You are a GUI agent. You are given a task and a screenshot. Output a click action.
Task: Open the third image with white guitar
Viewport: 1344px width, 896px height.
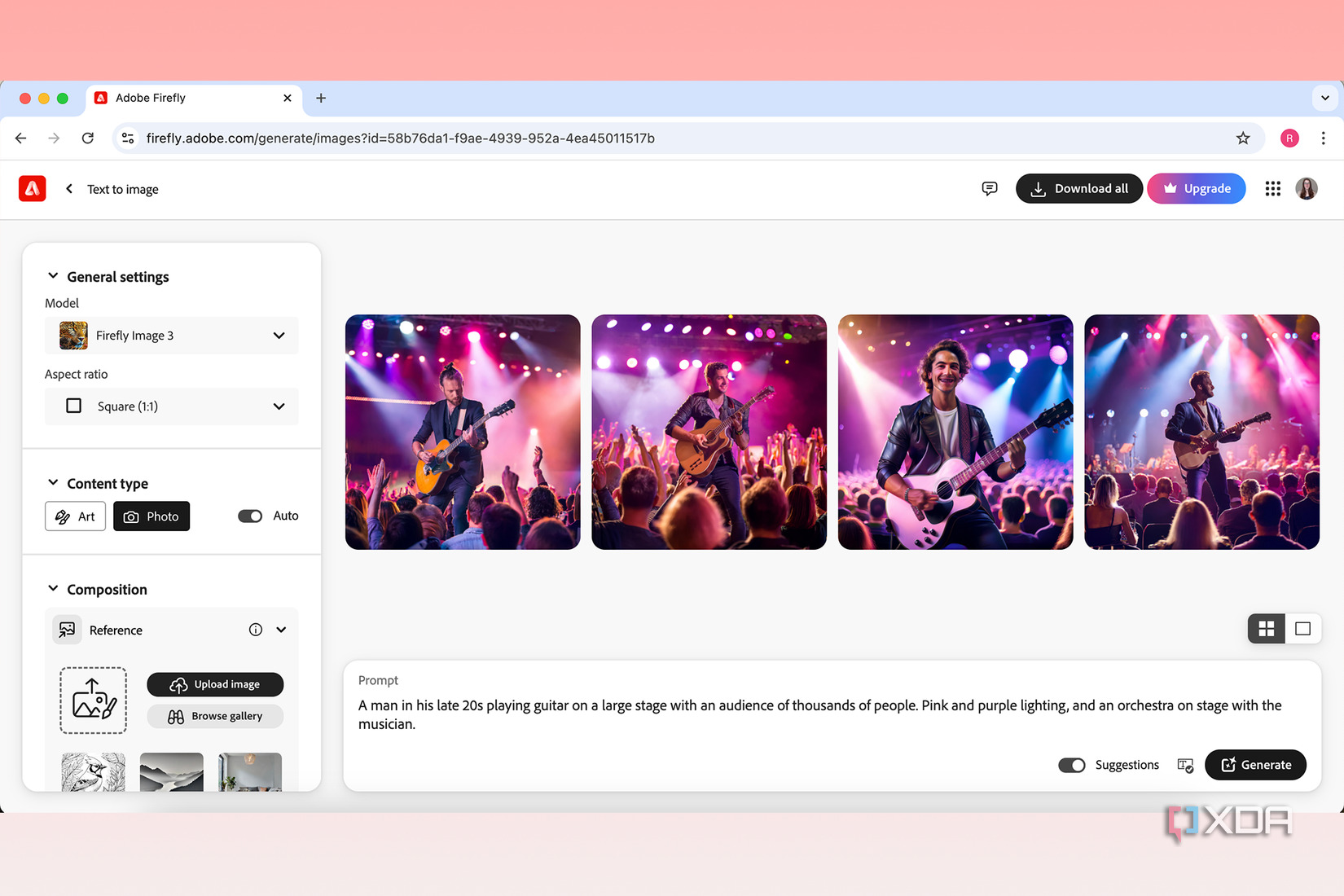tap(955, 433)
